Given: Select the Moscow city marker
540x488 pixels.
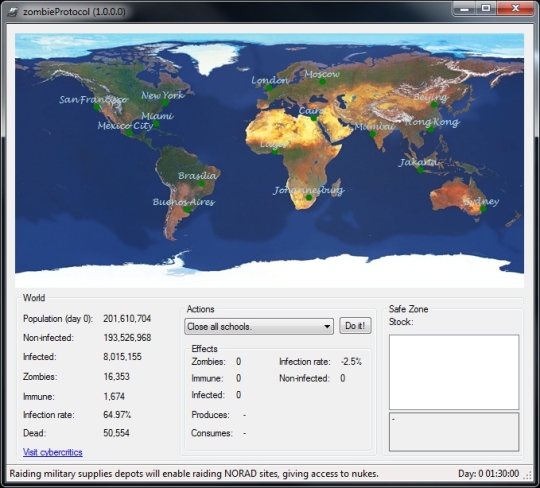Looking at the screenshot, I should pos(322,82).
